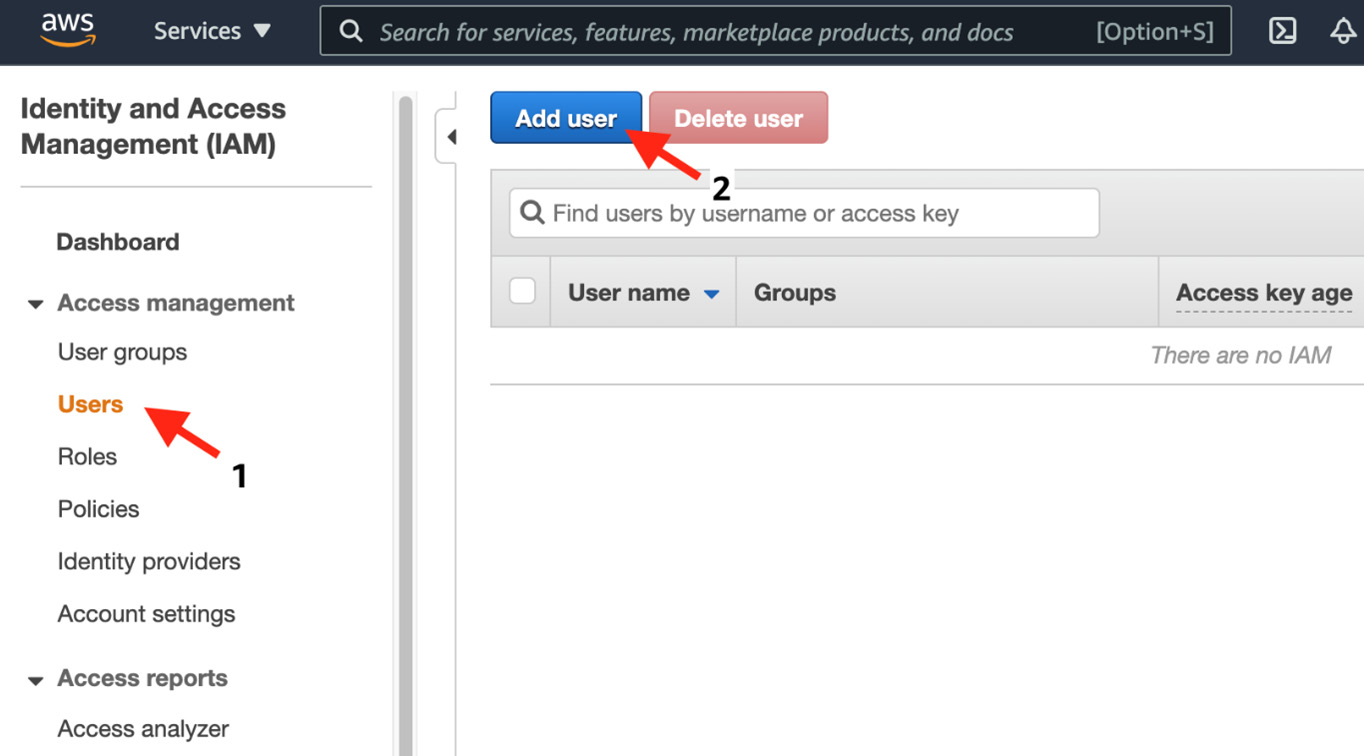
Task: Open the AWS home logo
Action: coord(68,31)
